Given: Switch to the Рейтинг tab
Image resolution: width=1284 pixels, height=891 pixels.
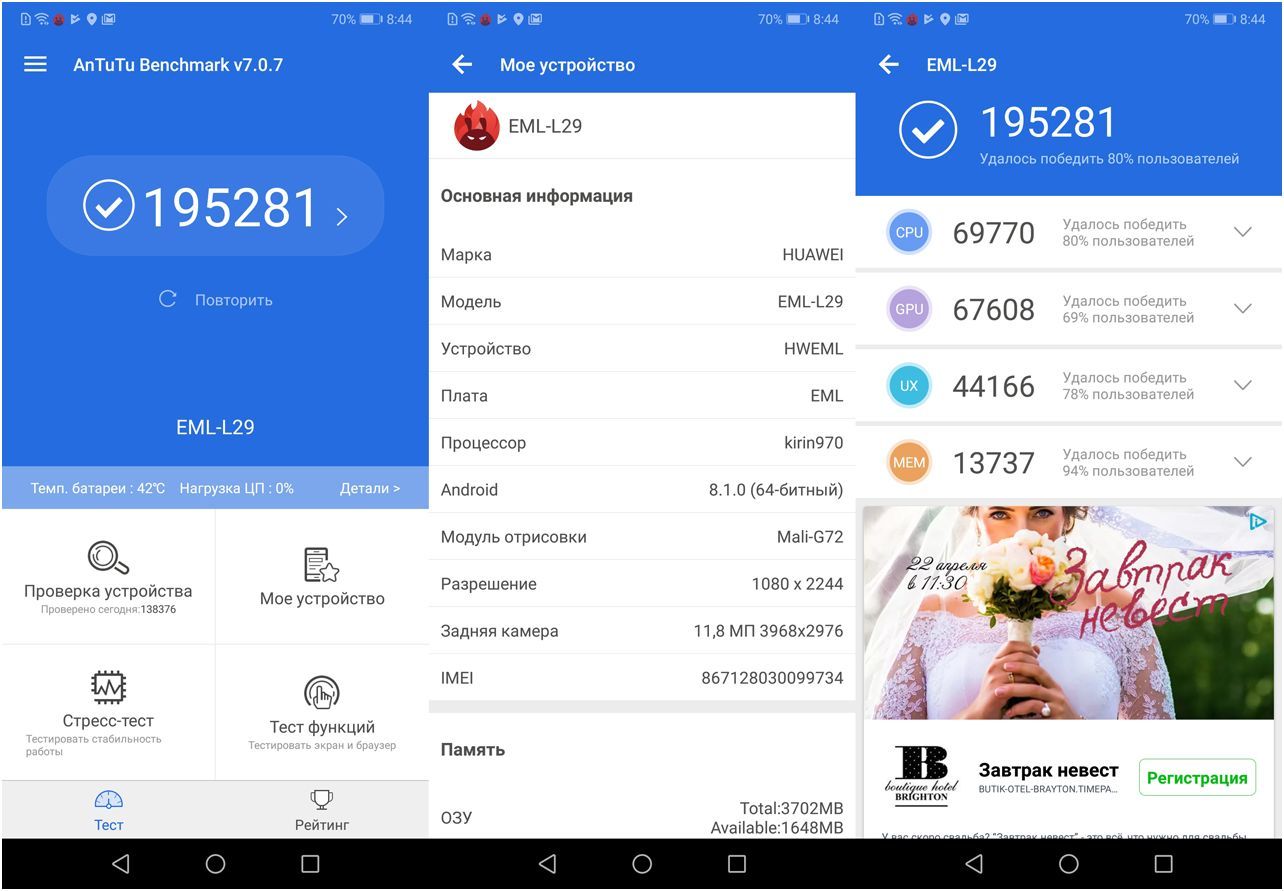Looking at the screenshot, I should point(321,810).
